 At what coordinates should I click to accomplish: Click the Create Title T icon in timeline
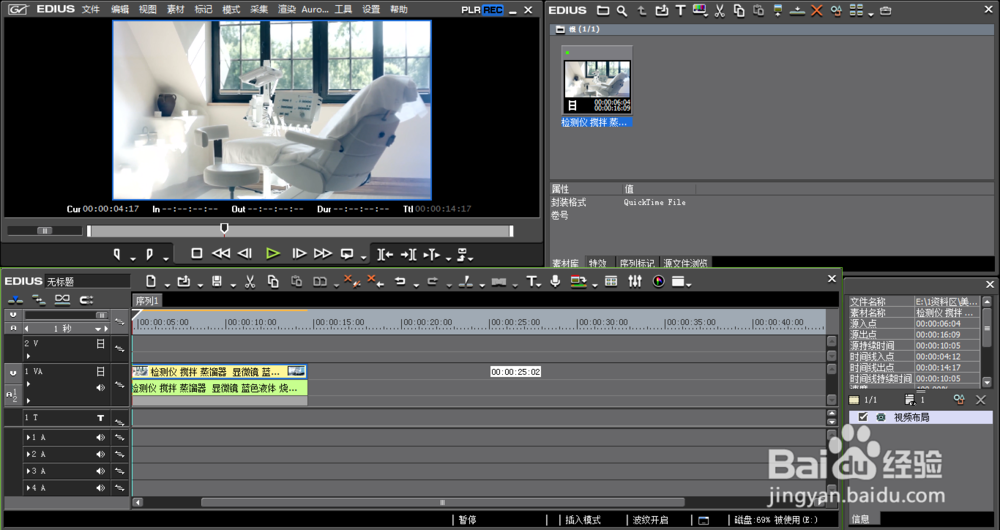(x=531, y=281)
